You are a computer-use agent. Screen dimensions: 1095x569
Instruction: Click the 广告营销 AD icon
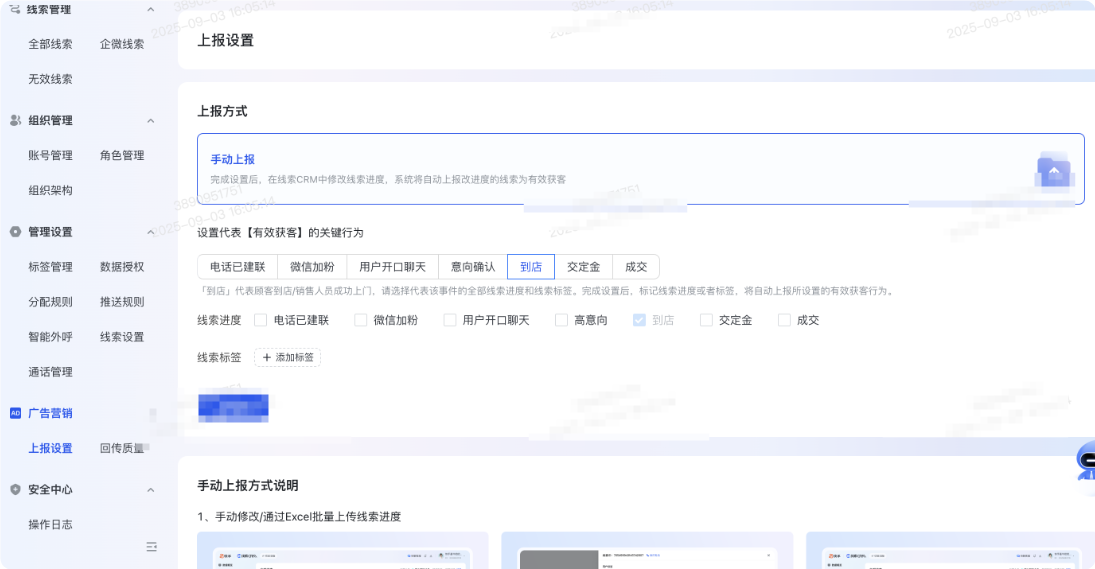[x=15, y=413]
